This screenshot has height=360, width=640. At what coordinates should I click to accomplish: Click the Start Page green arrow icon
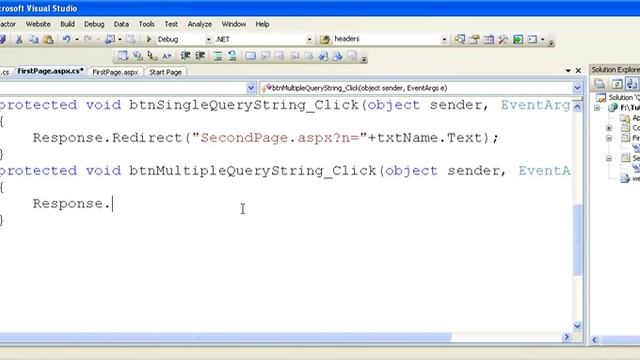coord(518,40)
